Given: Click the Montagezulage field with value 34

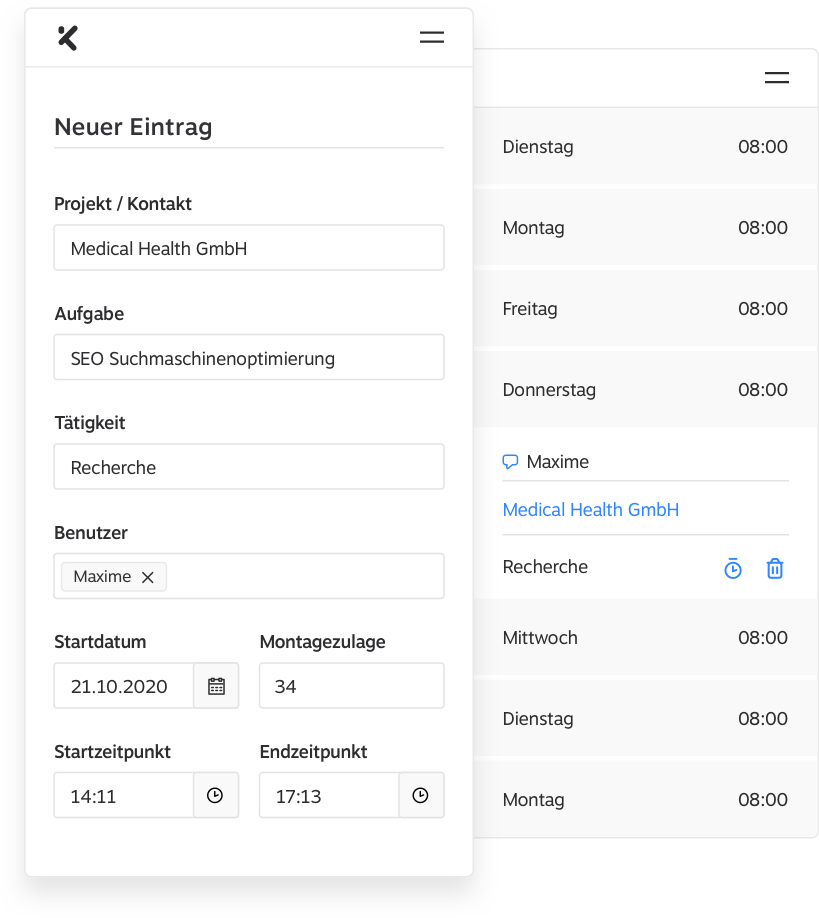Looking at the screenshot, I should (x=351, y=686).
